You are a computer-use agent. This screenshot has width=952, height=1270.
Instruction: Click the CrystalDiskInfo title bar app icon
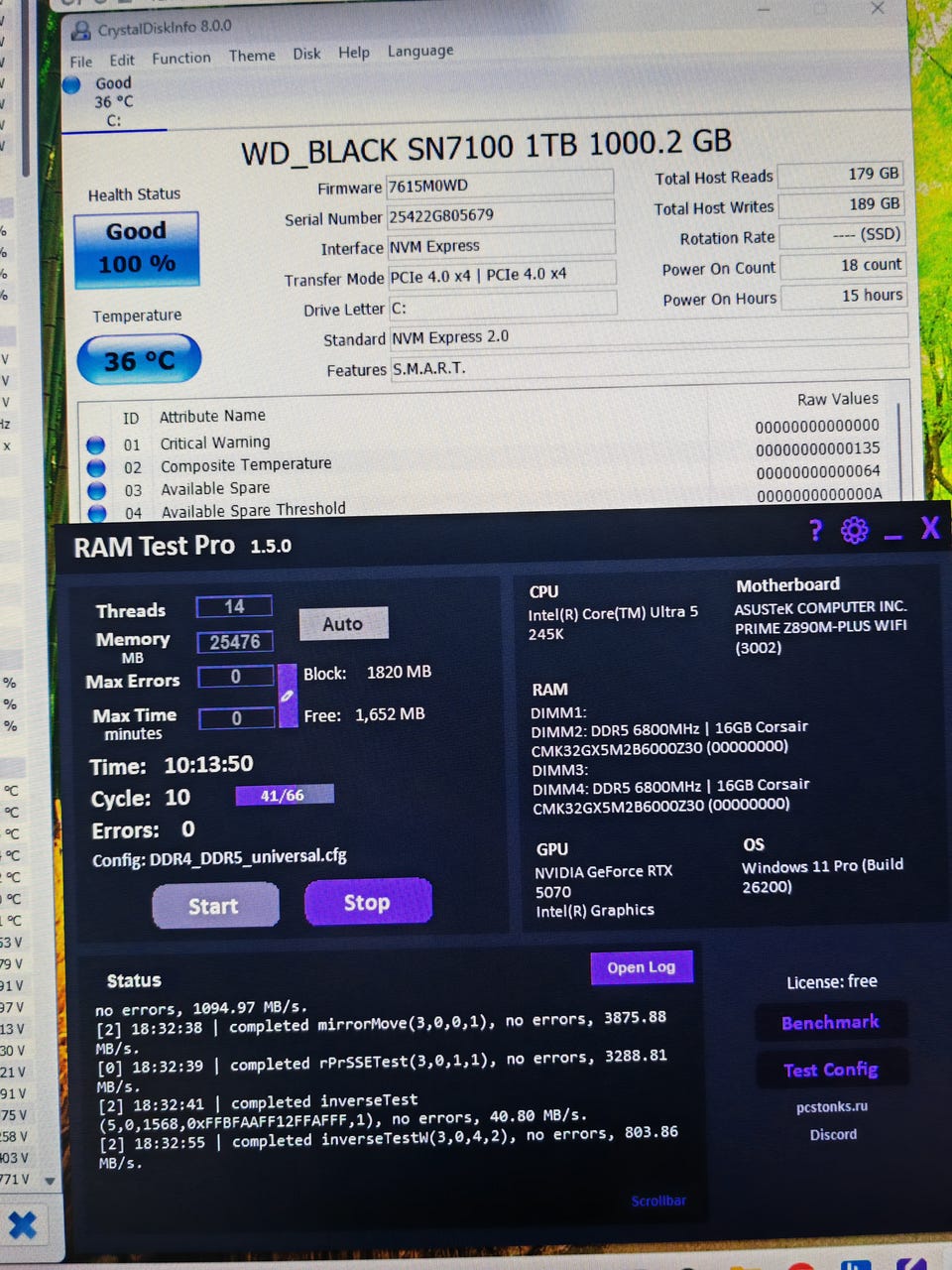pos(81,32)
